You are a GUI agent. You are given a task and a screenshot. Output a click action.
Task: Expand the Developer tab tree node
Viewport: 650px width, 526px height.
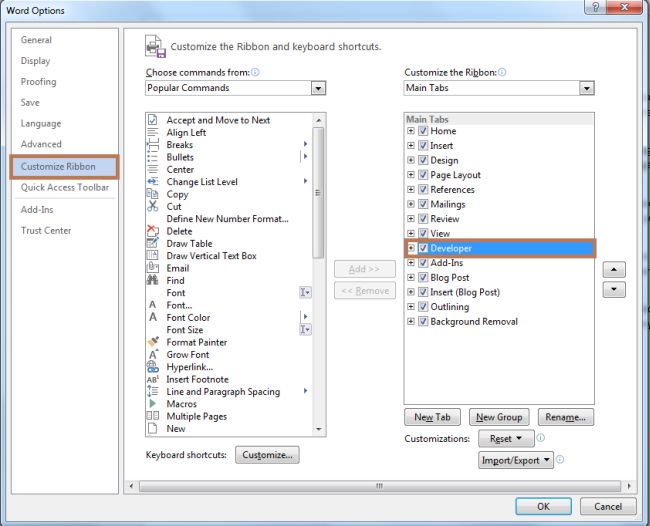pyautogui.click(x=410, y=248)
